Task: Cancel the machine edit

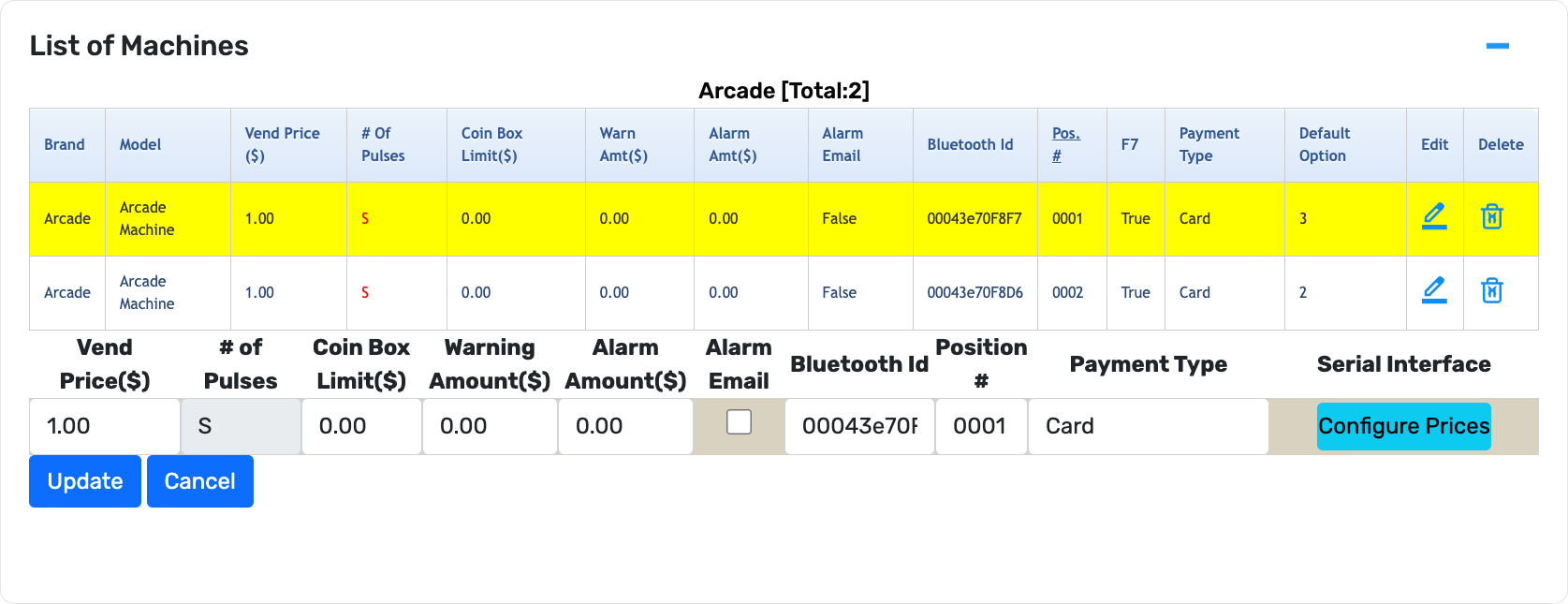Action: tap(199, 481)
